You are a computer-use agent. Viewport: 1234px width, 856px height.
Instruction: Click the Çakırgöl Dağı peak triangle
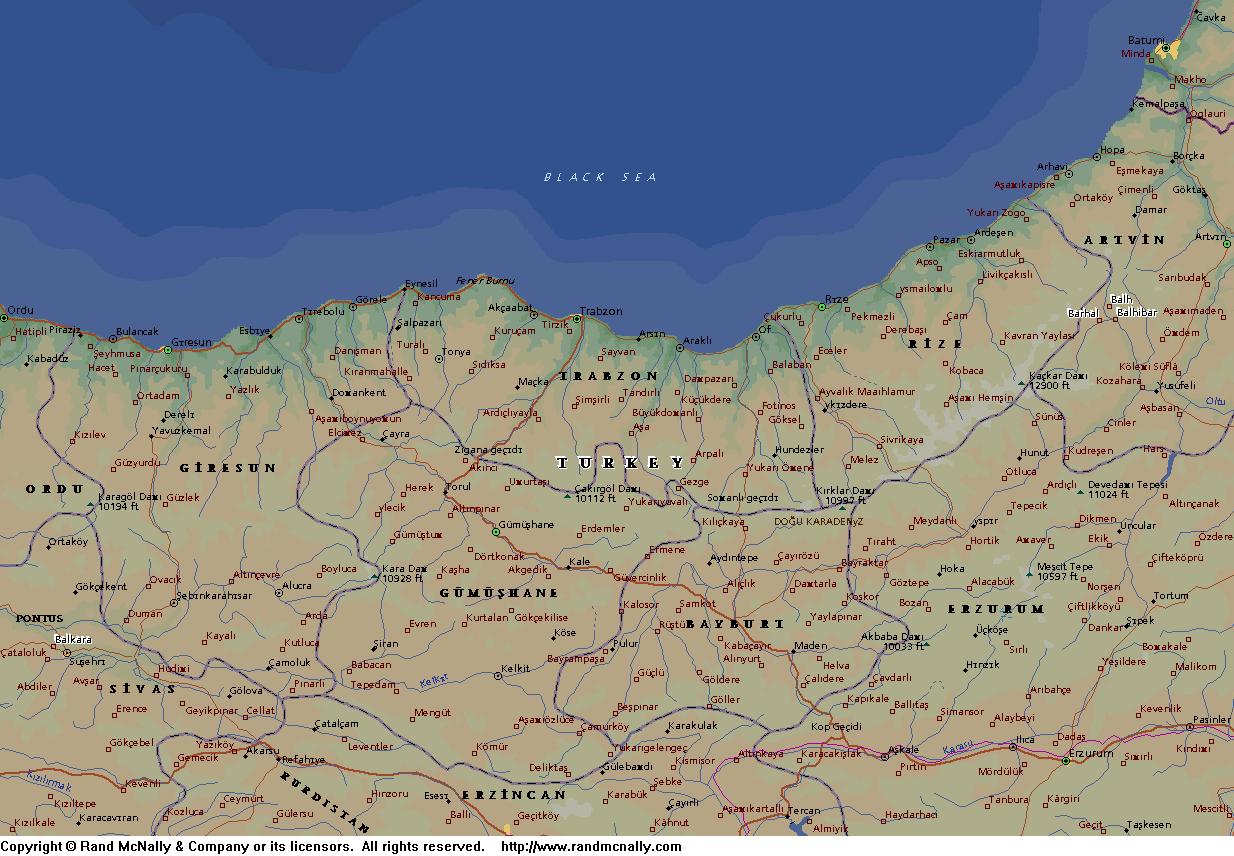568,496
